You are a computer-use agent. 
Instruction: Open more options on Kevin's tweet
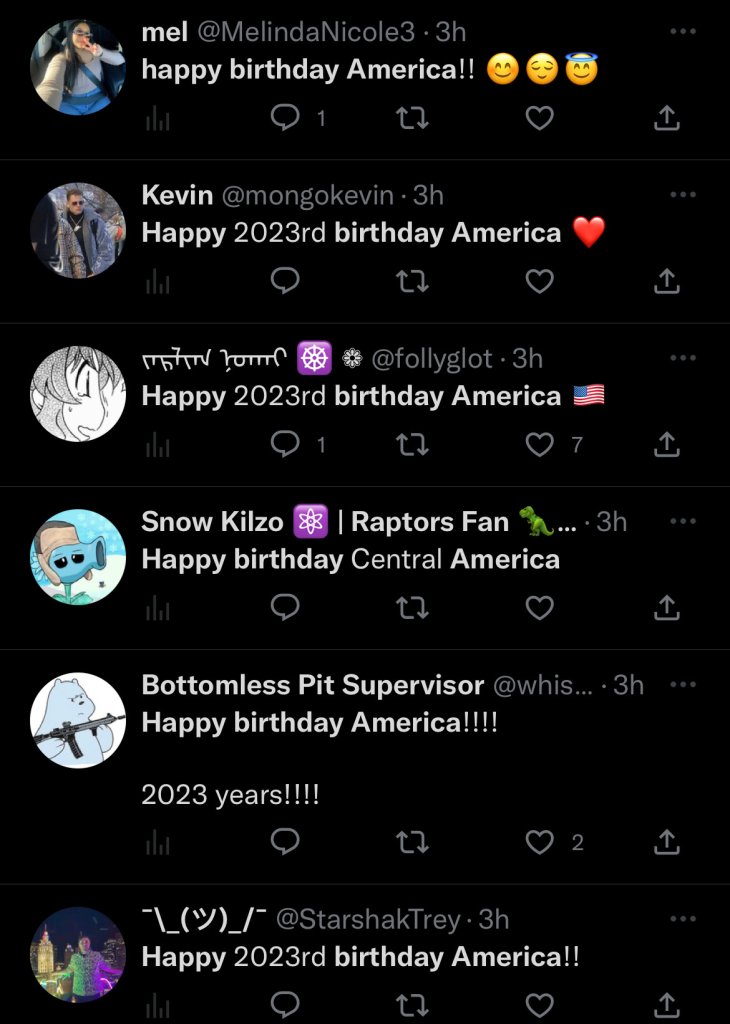(x=683, y=194)
